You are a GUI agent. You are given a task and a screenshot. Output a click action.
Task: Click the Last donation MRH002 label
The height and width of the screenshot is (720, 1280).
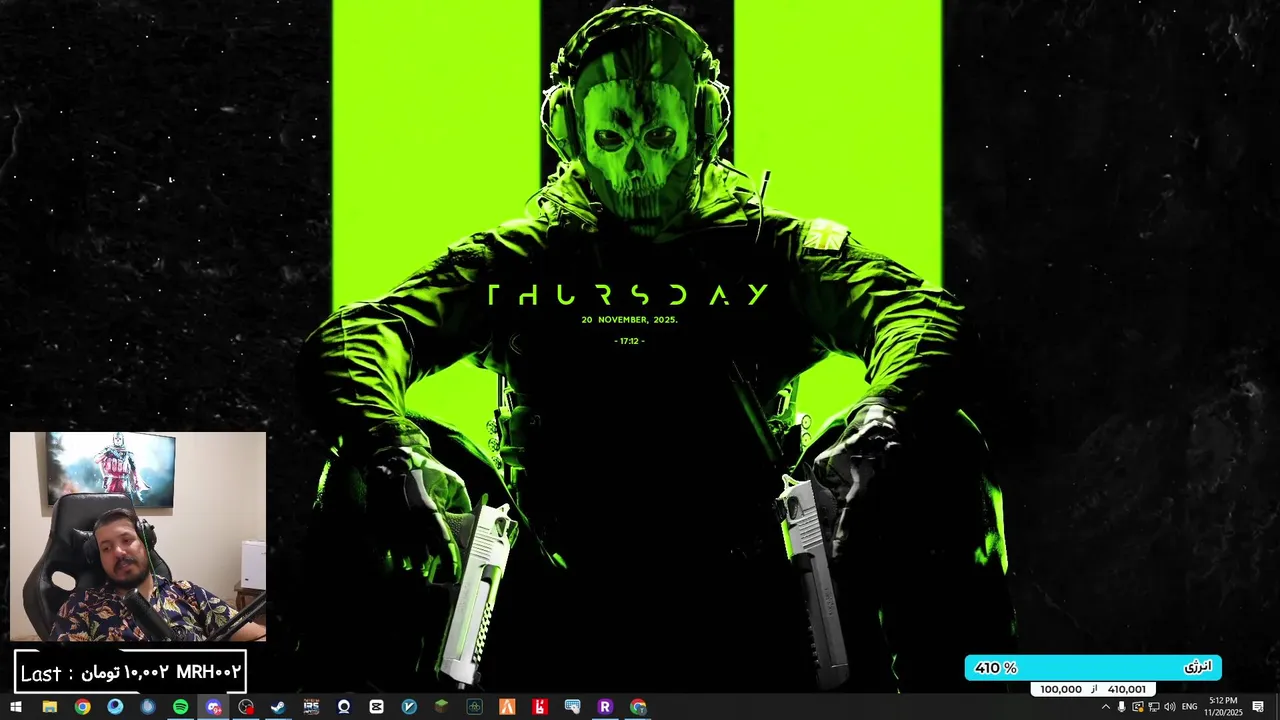tap(130, 672)
